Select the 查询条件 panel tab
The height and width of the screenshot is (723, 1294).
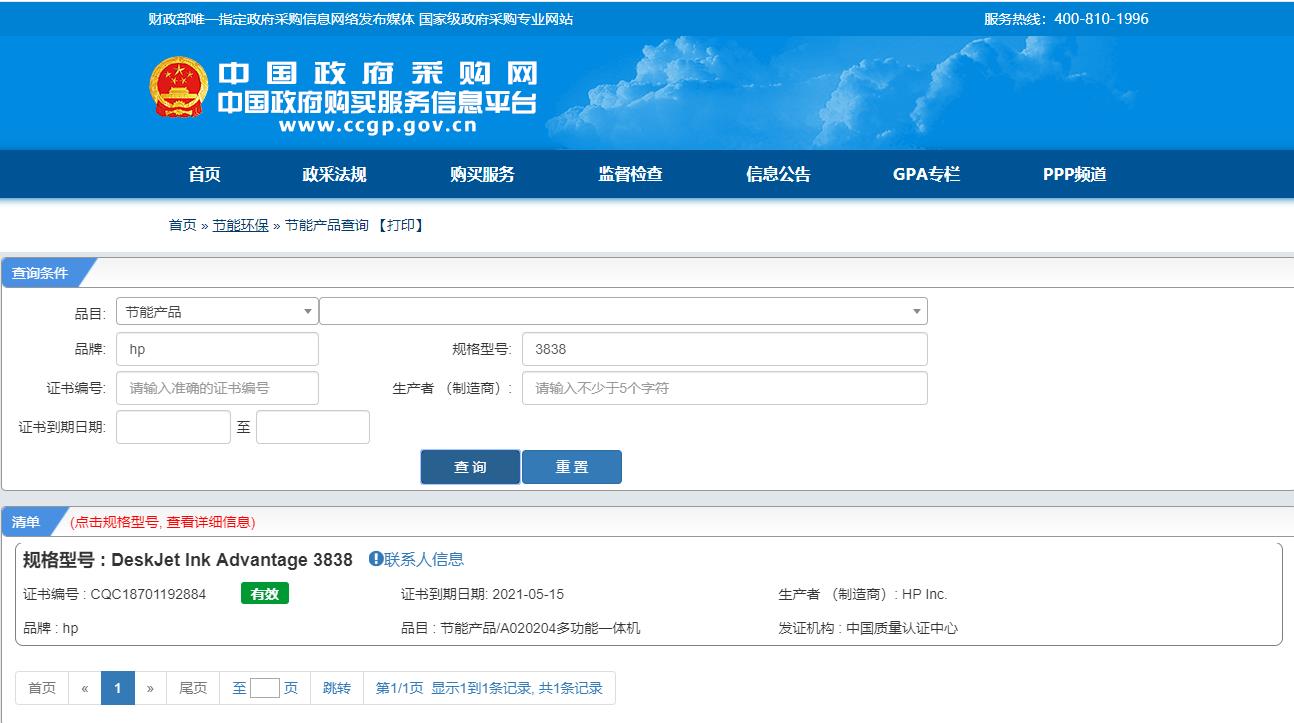(x=40, y=273)
